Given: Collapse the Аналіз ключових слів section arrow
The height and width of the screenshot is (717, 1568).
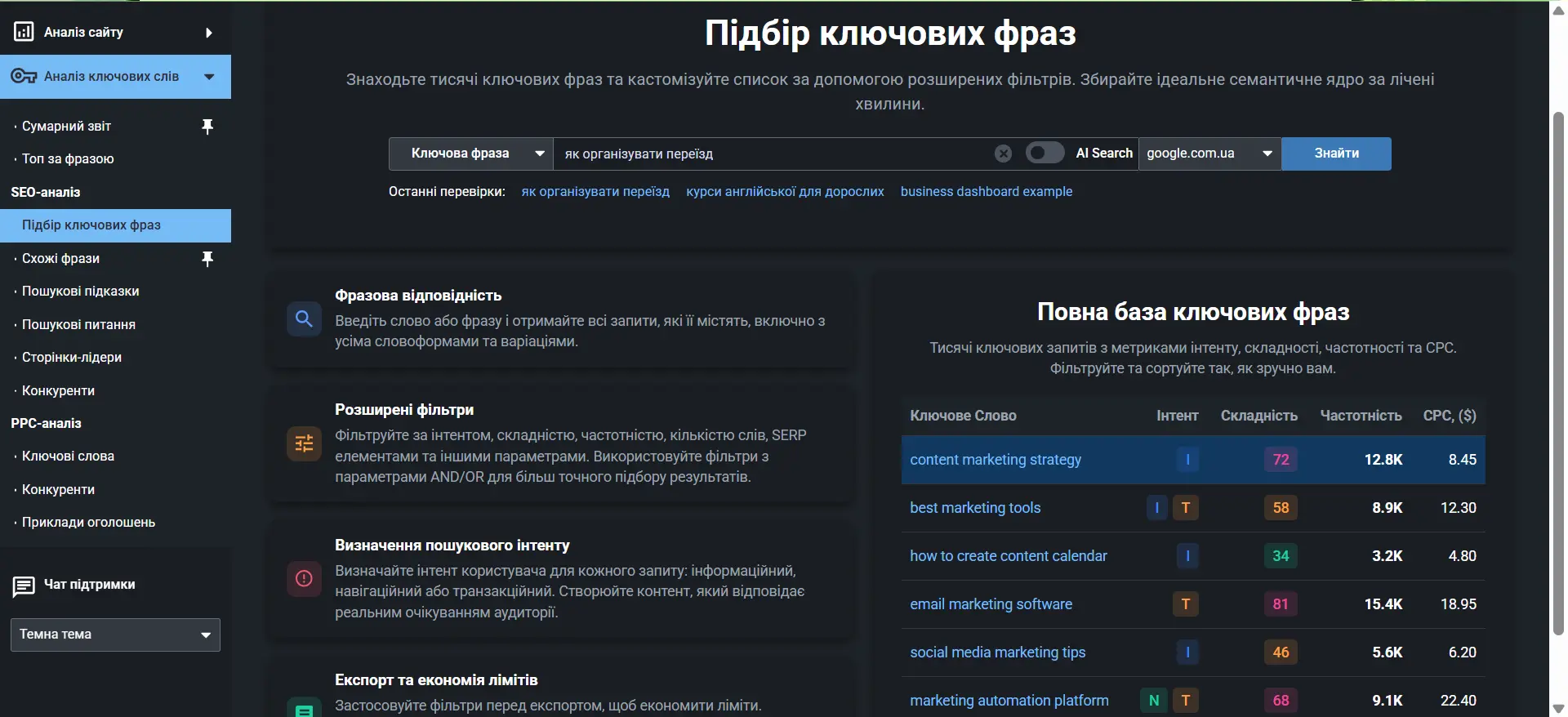Looking at the screenshot, I should click(209, 77).
